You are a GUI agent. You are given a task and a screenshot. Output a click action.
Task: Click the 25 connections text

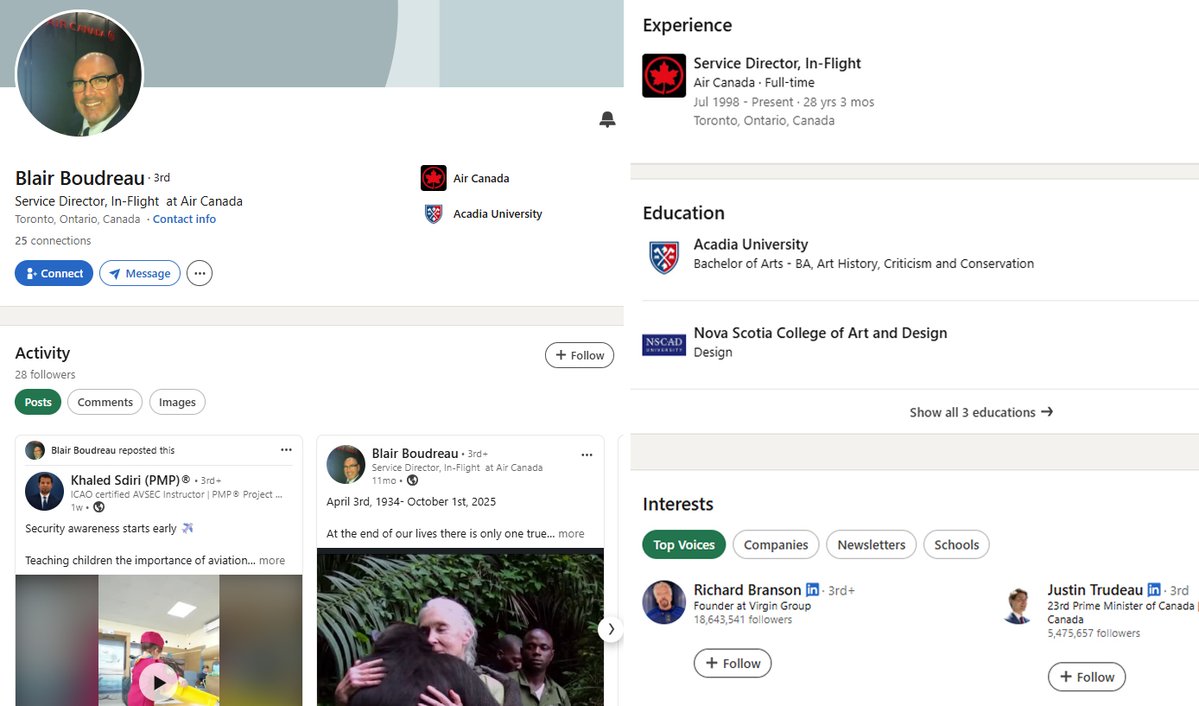point(53,240)
